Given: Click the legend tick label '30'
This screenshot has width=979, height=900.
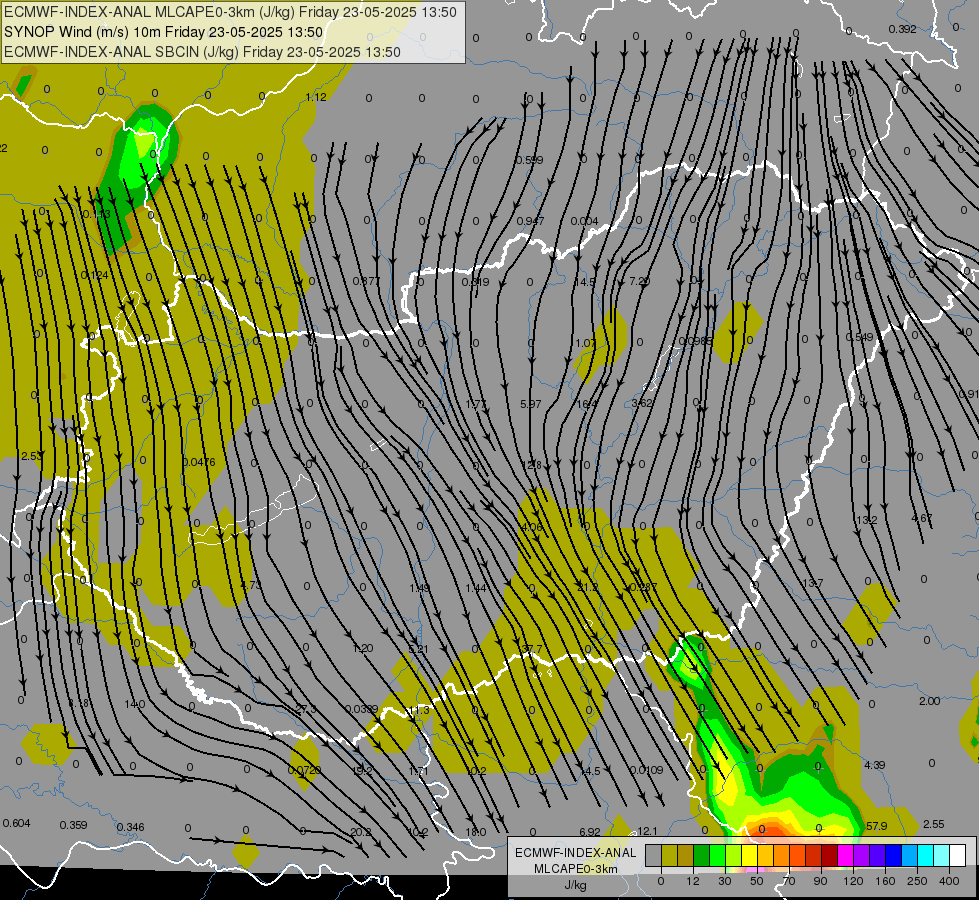Looking at the screenshot, I should click(x=725, y=881).
